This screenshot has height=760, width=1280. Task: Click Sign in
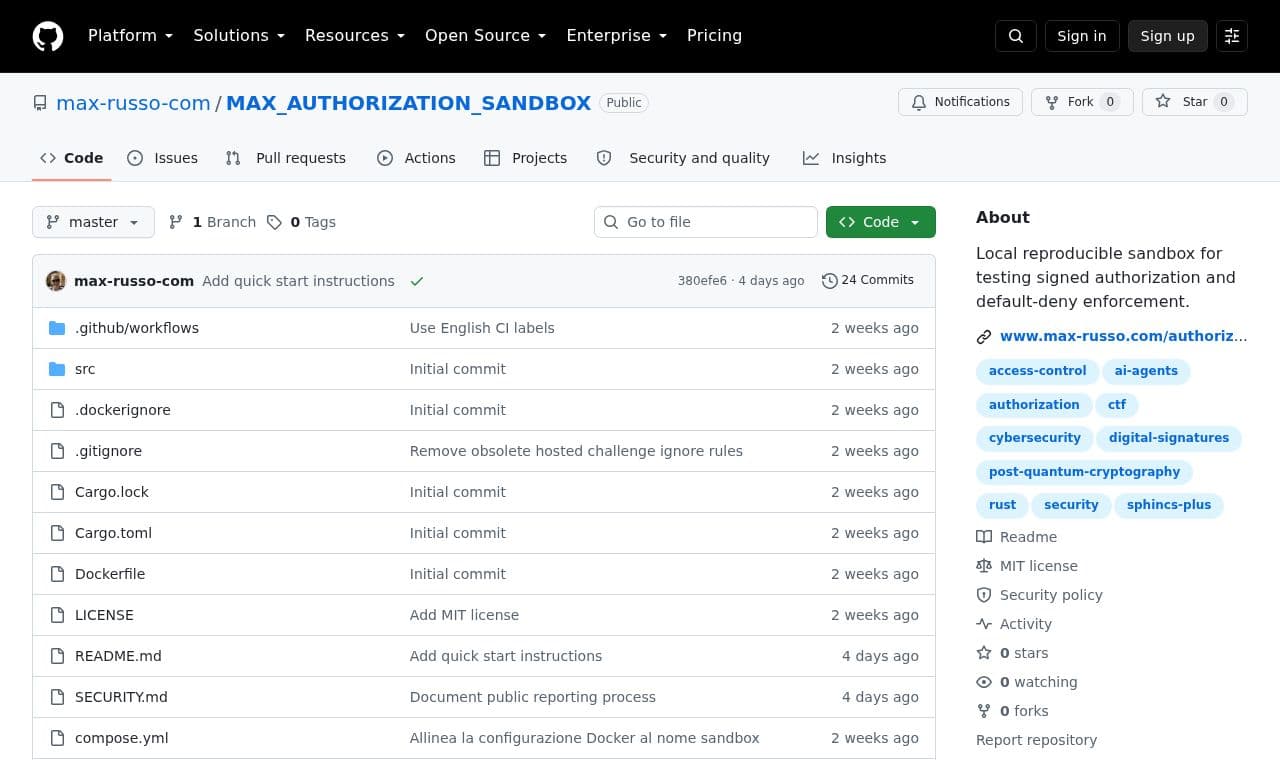click(x=1082, y=36)
